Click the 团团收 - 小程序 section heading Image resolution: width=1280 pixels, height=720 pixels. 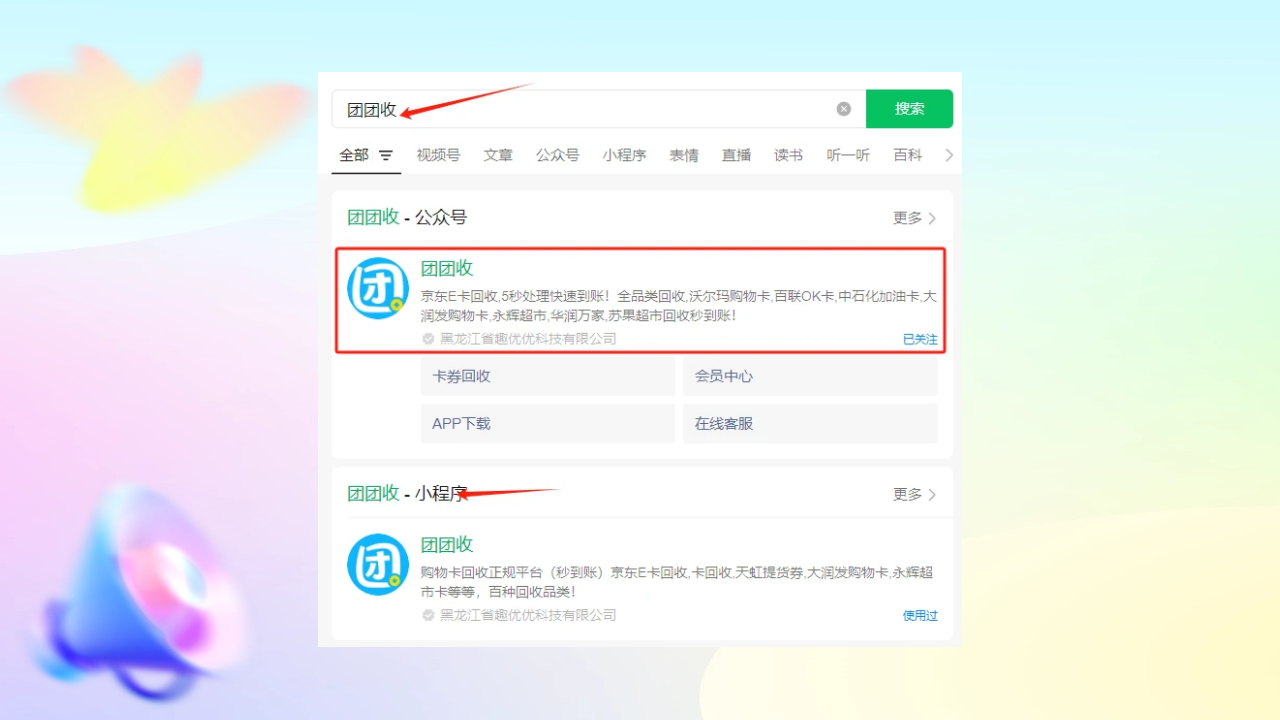pos(407,494)
